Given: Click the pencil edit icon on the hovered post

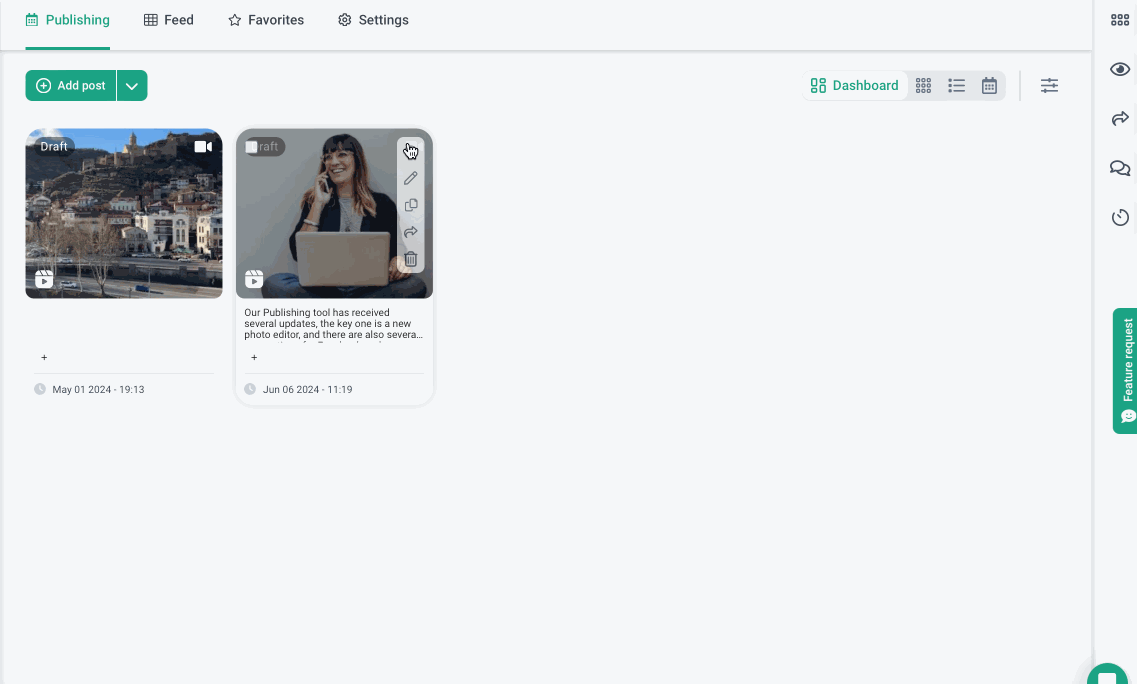Looking at the screenshot, I should [410, 178].
